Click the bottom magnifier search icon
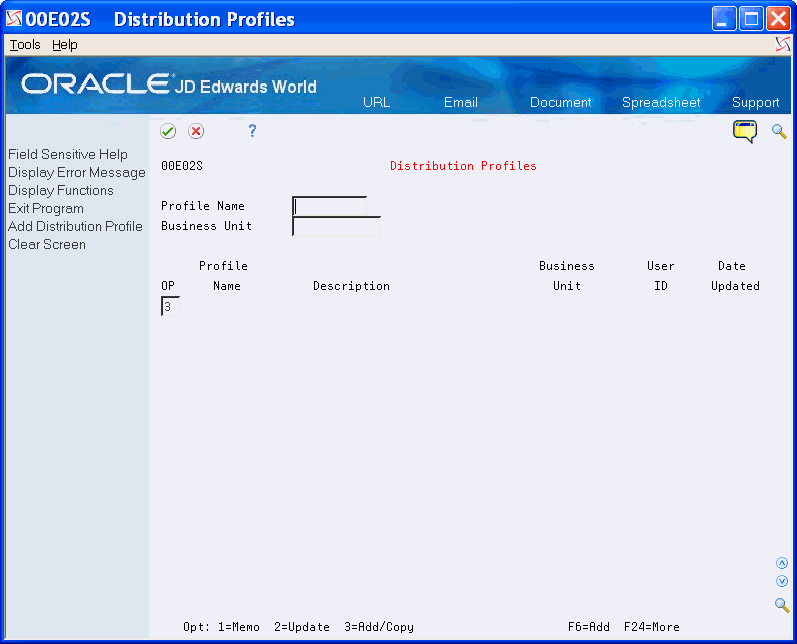This screenshot has width=797, height=644. coord(782,605)
